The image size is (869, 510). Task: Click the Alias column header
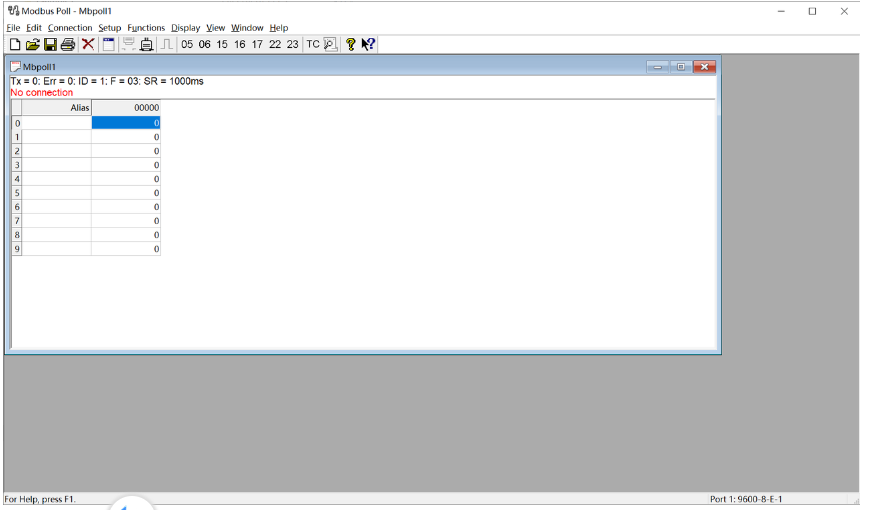tap(57, 108)
